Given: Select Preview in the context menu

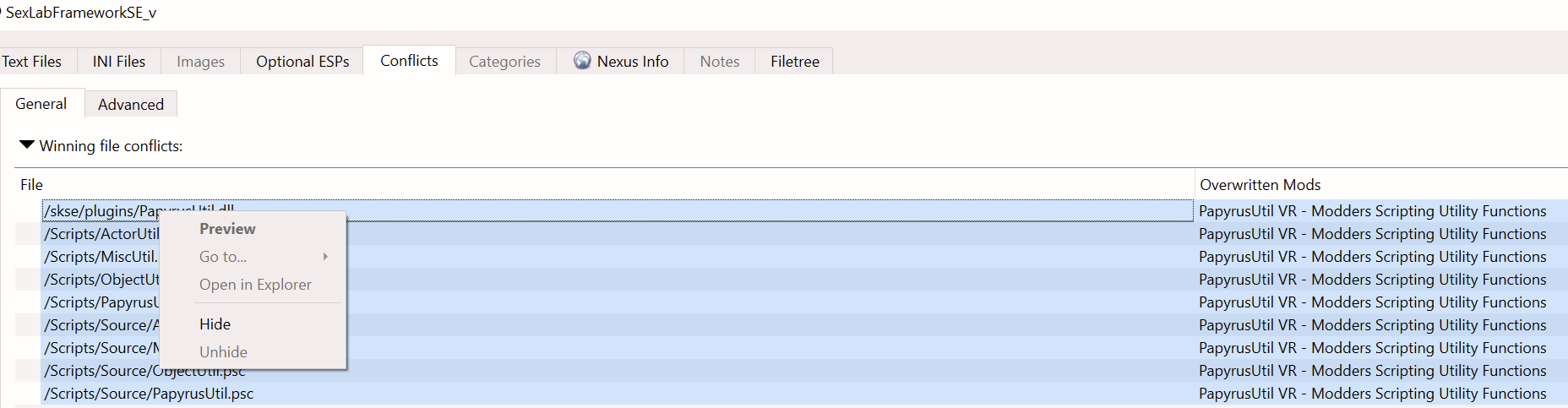Looking at the screenshot, I should pos(227,229).
